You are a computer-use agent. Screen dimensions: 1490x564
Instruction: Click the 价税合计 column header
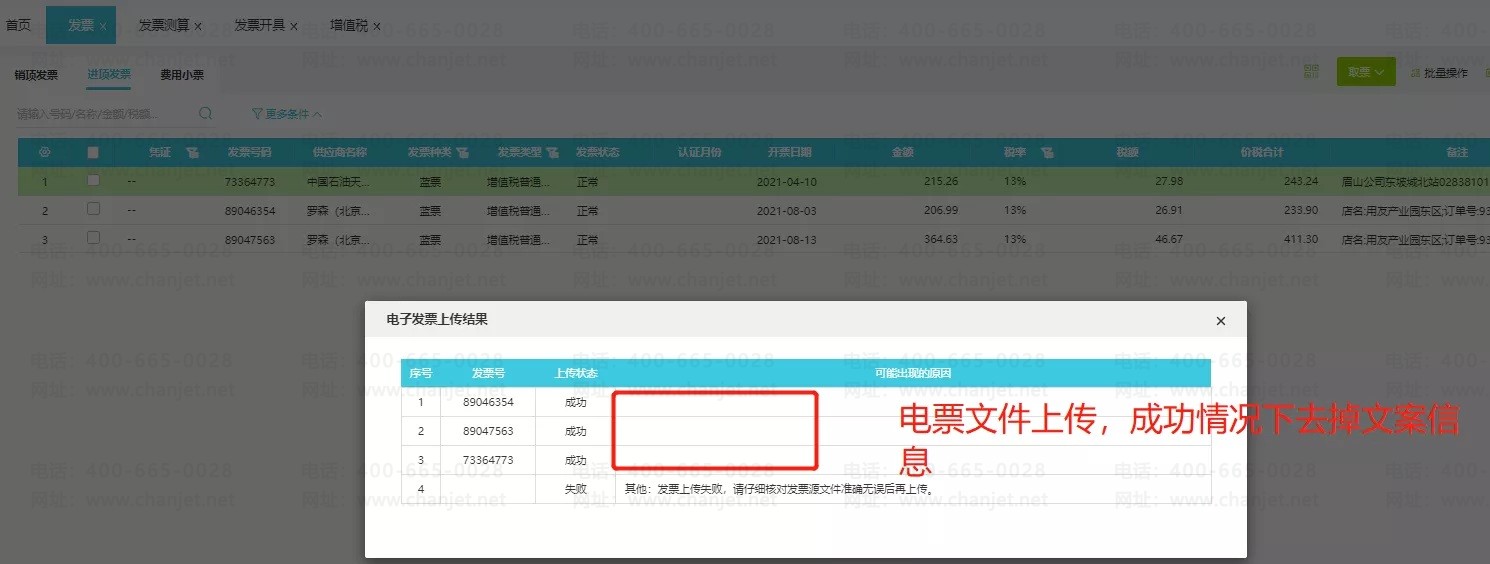pos(1261,152)
